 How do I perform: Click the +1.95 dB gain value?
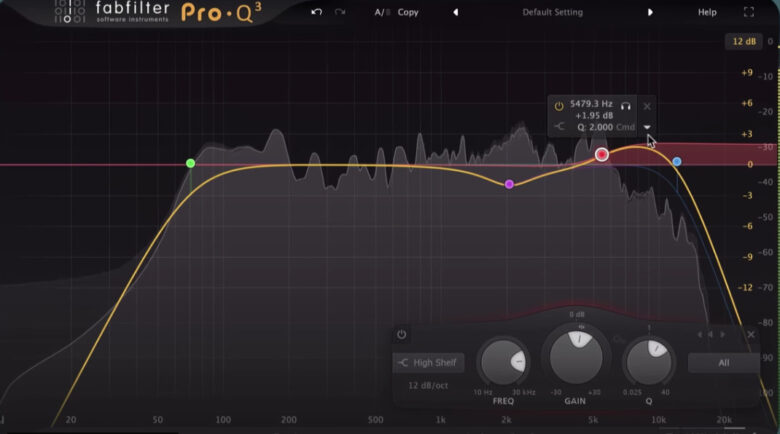click(594, 115)
